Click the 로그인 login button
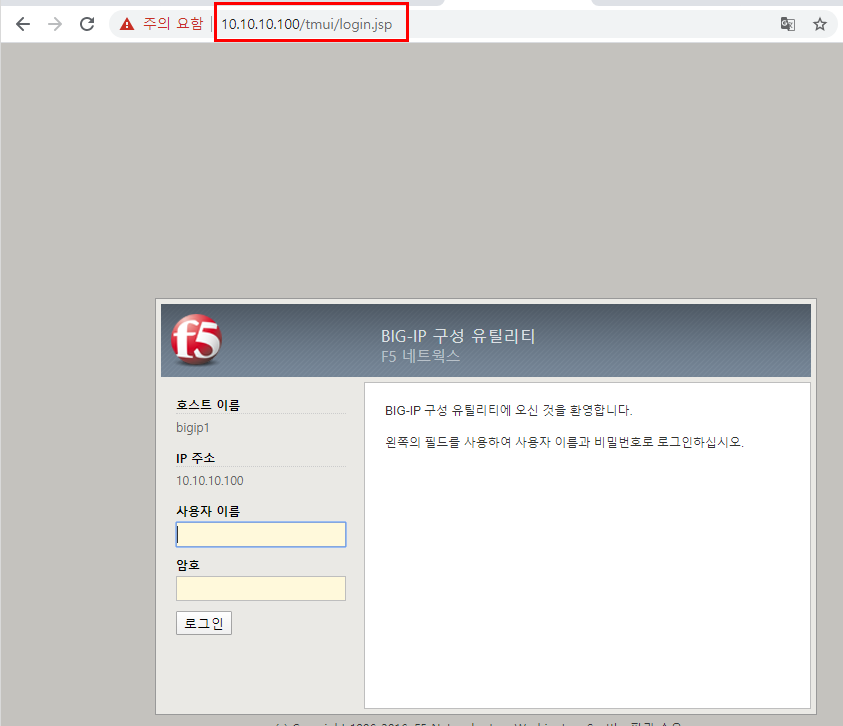 [204, 623]
